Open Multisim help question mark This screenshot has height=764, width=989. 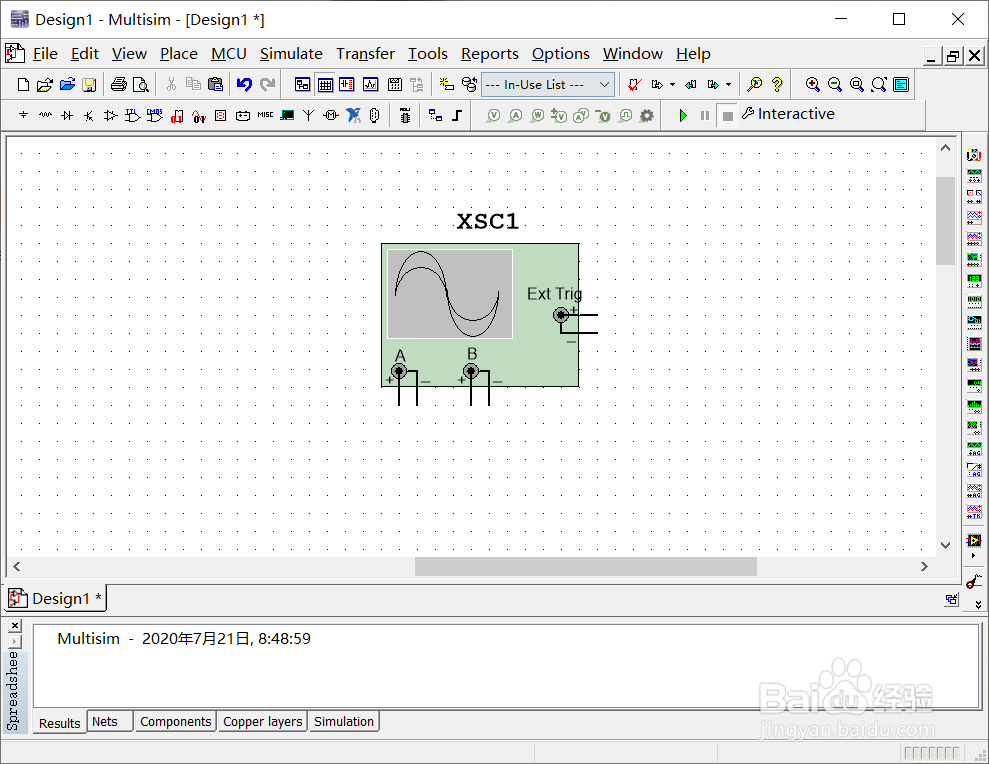pyautogui.click(x=777, y=85)
